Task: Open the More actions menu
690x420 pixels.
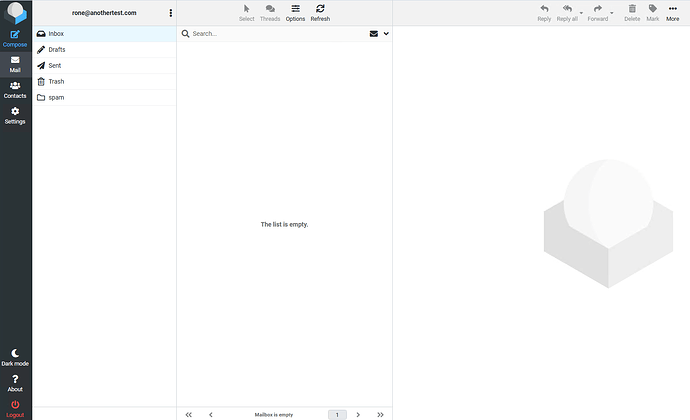Action: (673, 12)
